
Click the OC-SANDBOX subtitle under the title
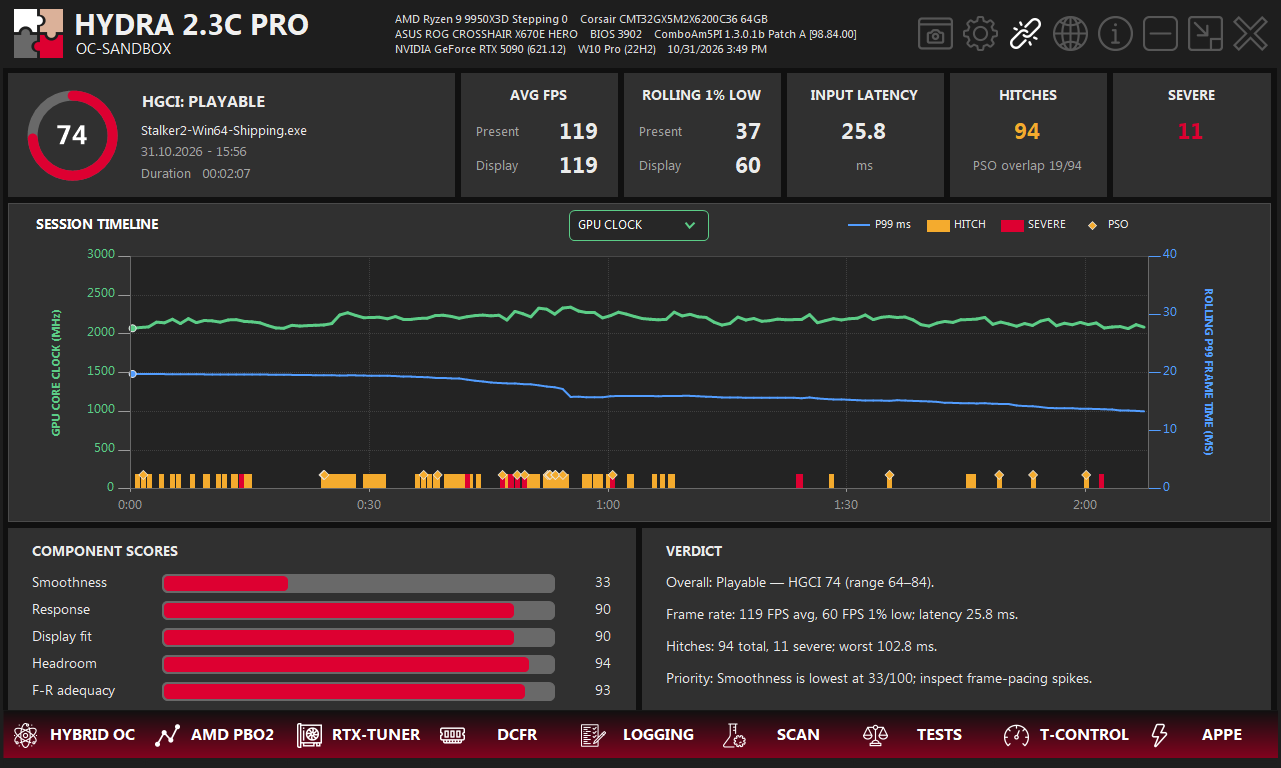tap(123, 48)
